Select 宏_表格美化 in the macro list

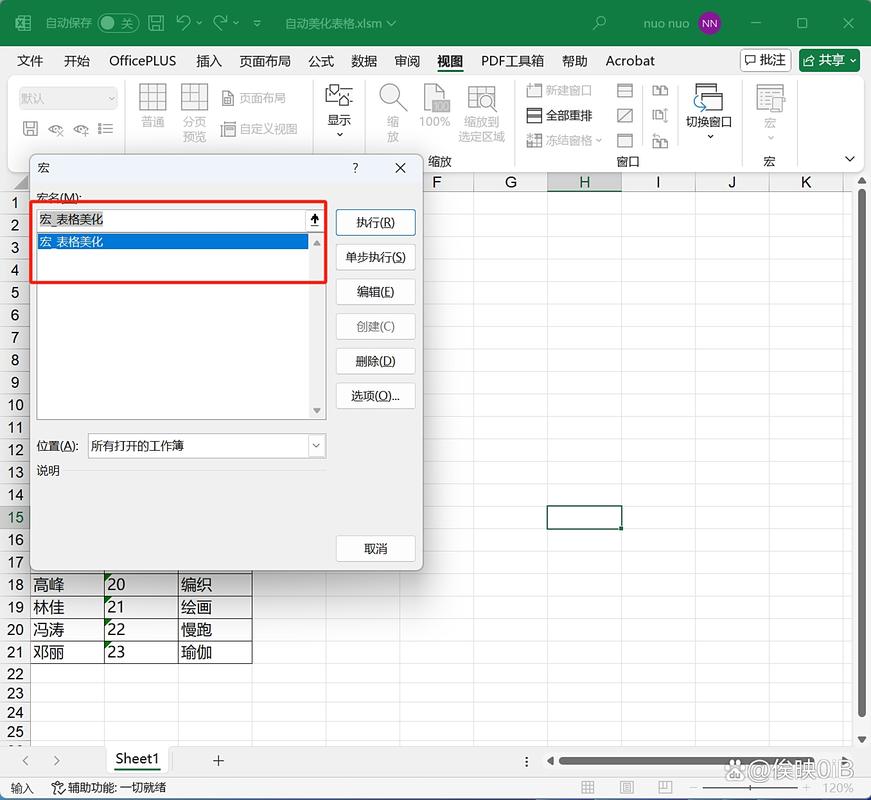click(72, 242)
